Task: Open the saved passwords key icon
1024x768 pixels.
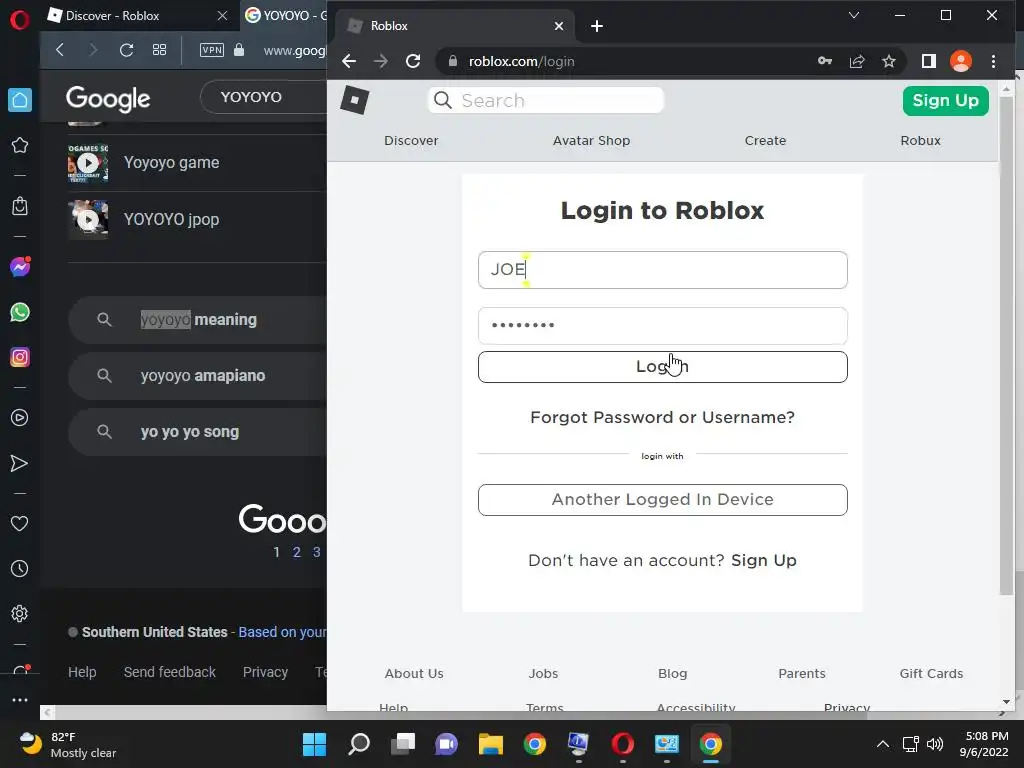Action: (825, 61)
